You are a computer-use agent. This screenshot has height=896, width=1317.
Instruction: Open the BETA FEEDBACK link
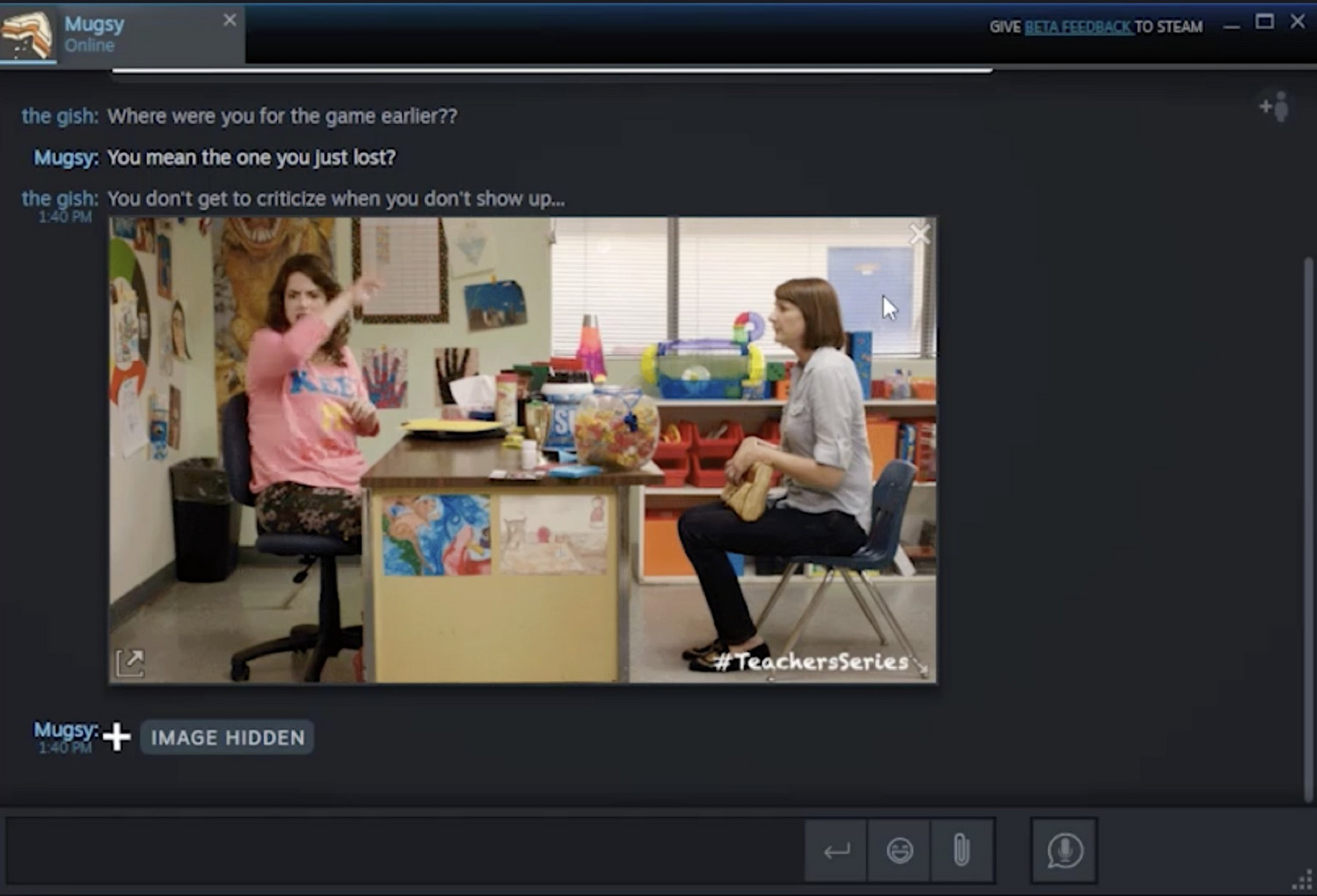pos(1077,27)
